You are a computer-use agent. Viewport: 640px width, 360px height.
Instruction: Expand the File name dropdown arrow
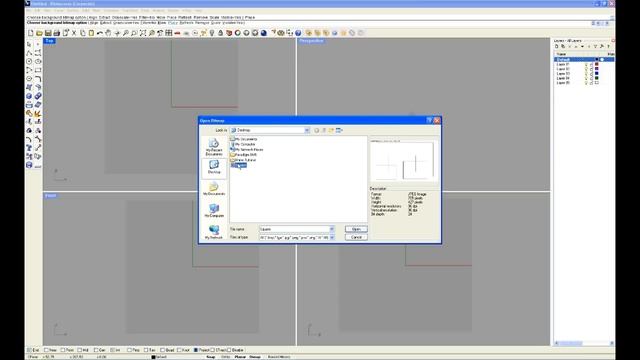point(332,229)
